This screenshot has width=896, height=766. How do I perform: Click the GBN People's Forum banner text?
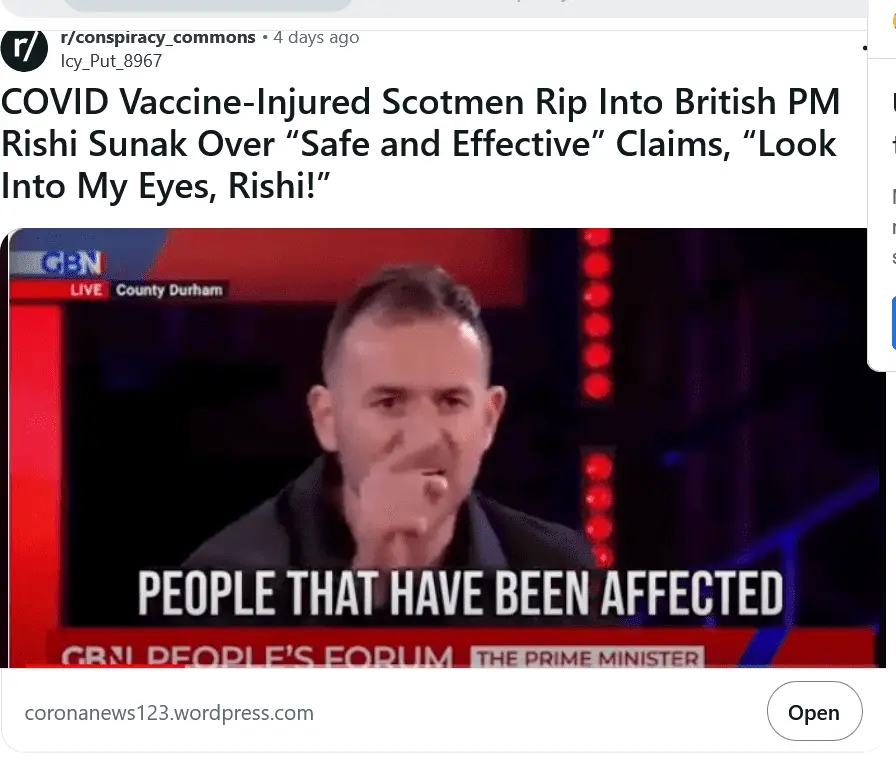(x=257, y=657)
